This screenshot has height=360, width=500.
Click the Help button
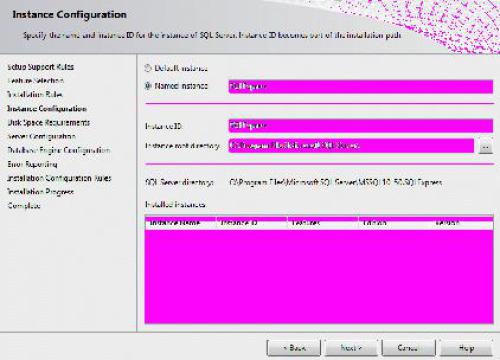[466, 348]
